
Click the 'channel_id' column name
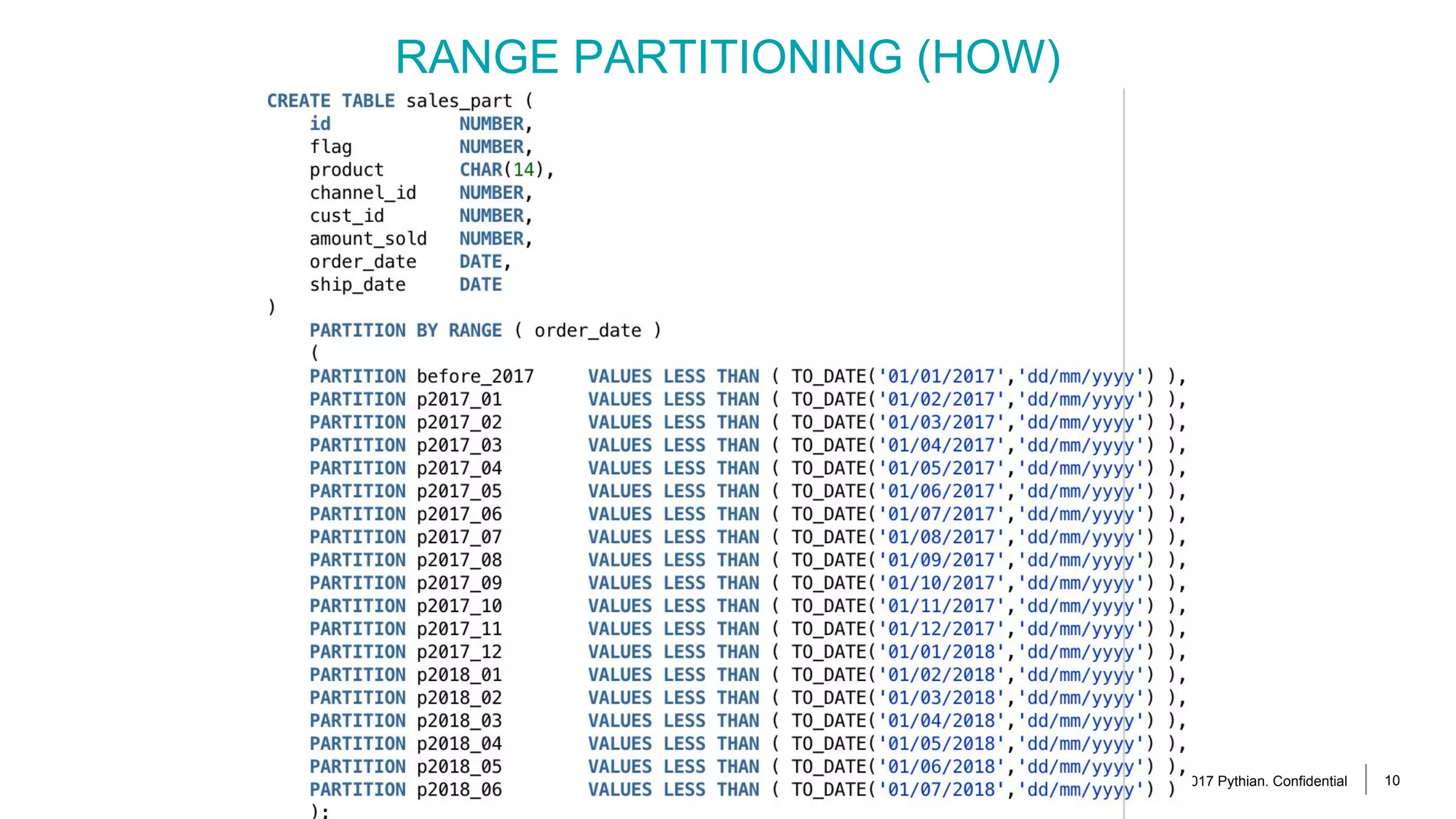point(363,193)
